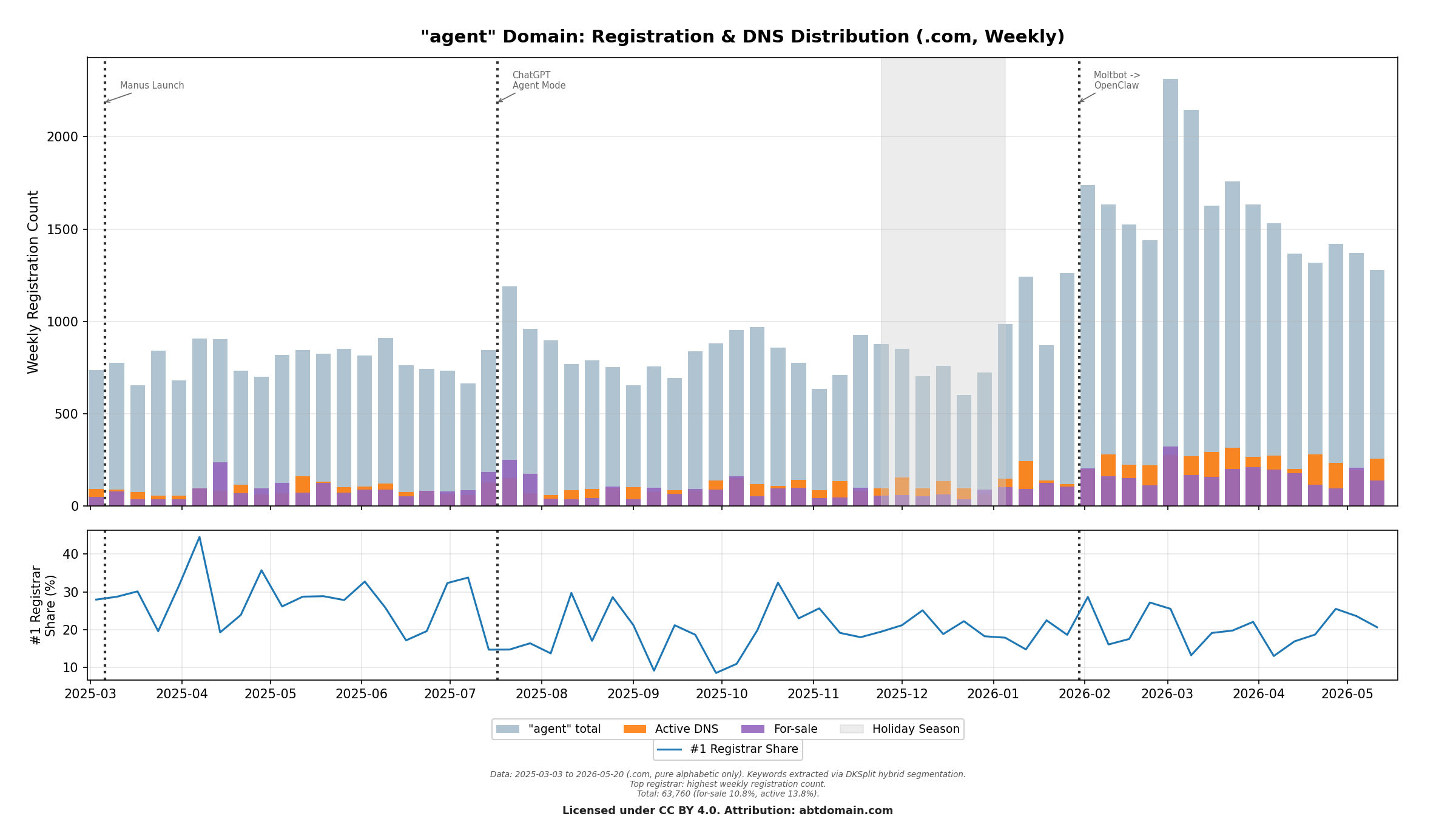Click the 'Manus Launch' annotation label
Screen dimensions: 1456x819
152,86
